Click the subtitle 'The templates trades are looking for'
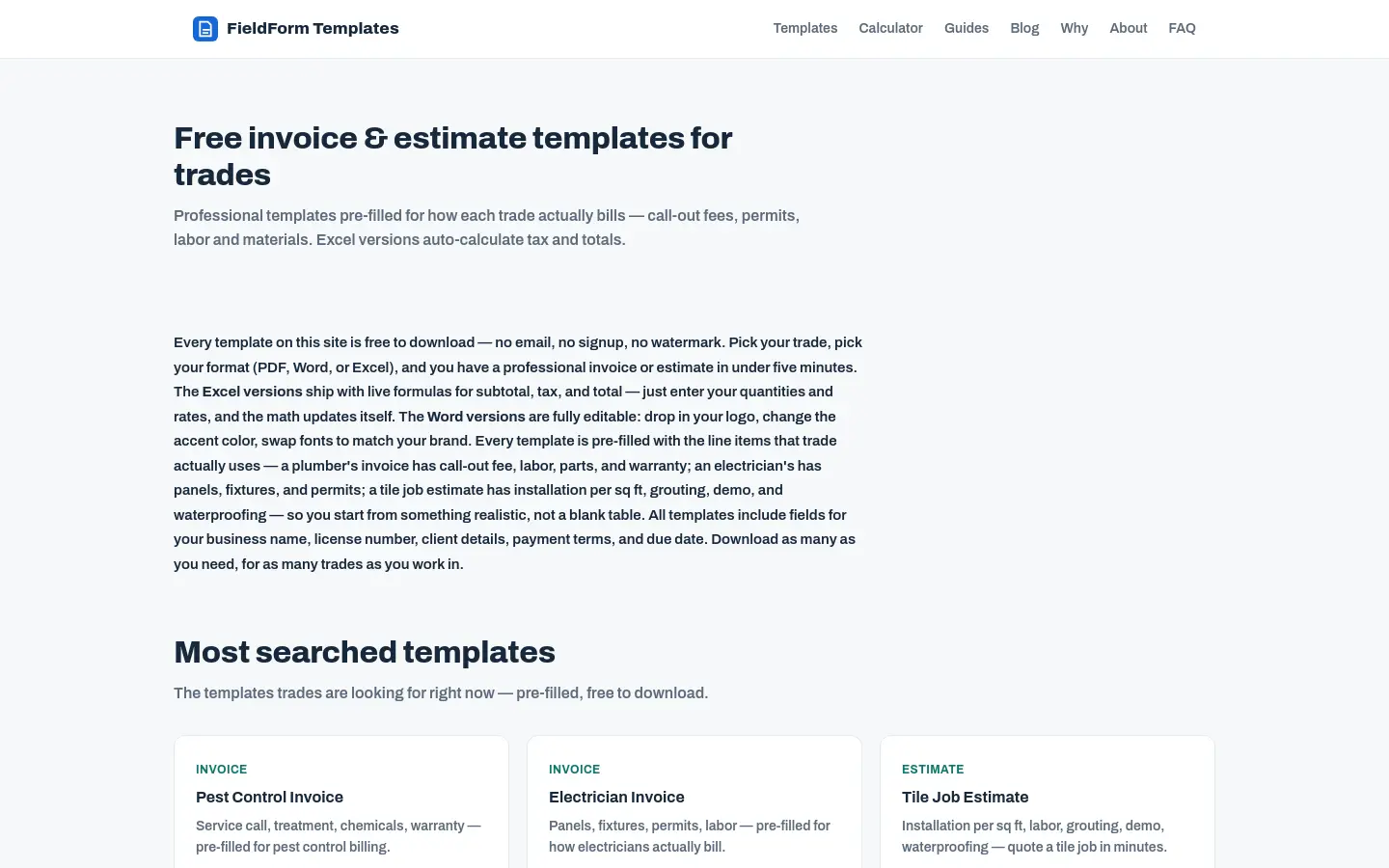The image size is (1389, 868). point(441,692)
